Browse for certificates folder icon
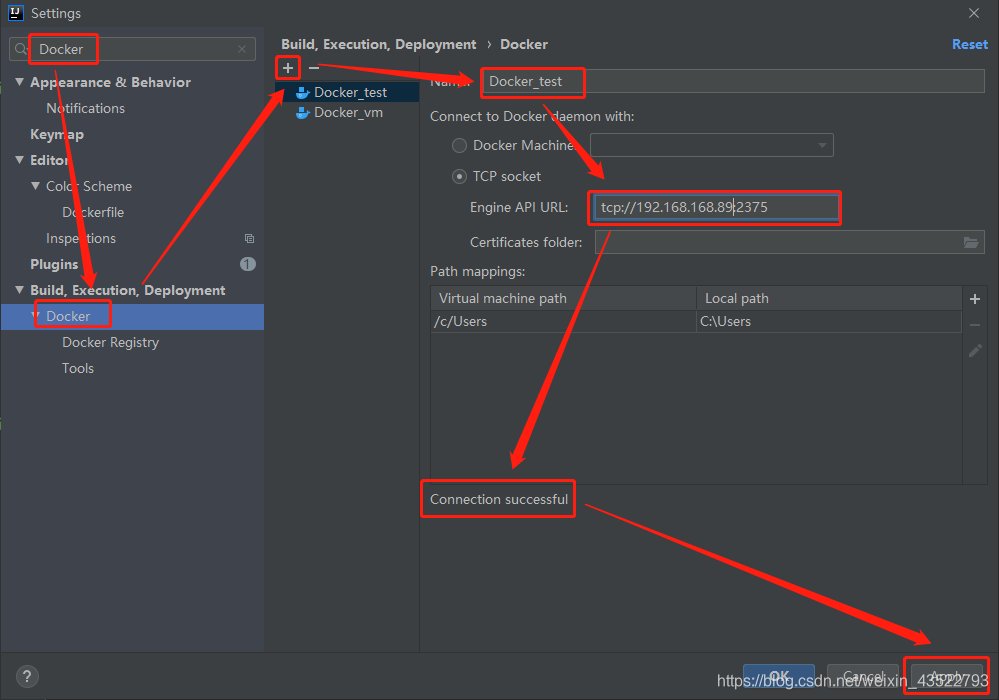 click(x=970, y=242)
